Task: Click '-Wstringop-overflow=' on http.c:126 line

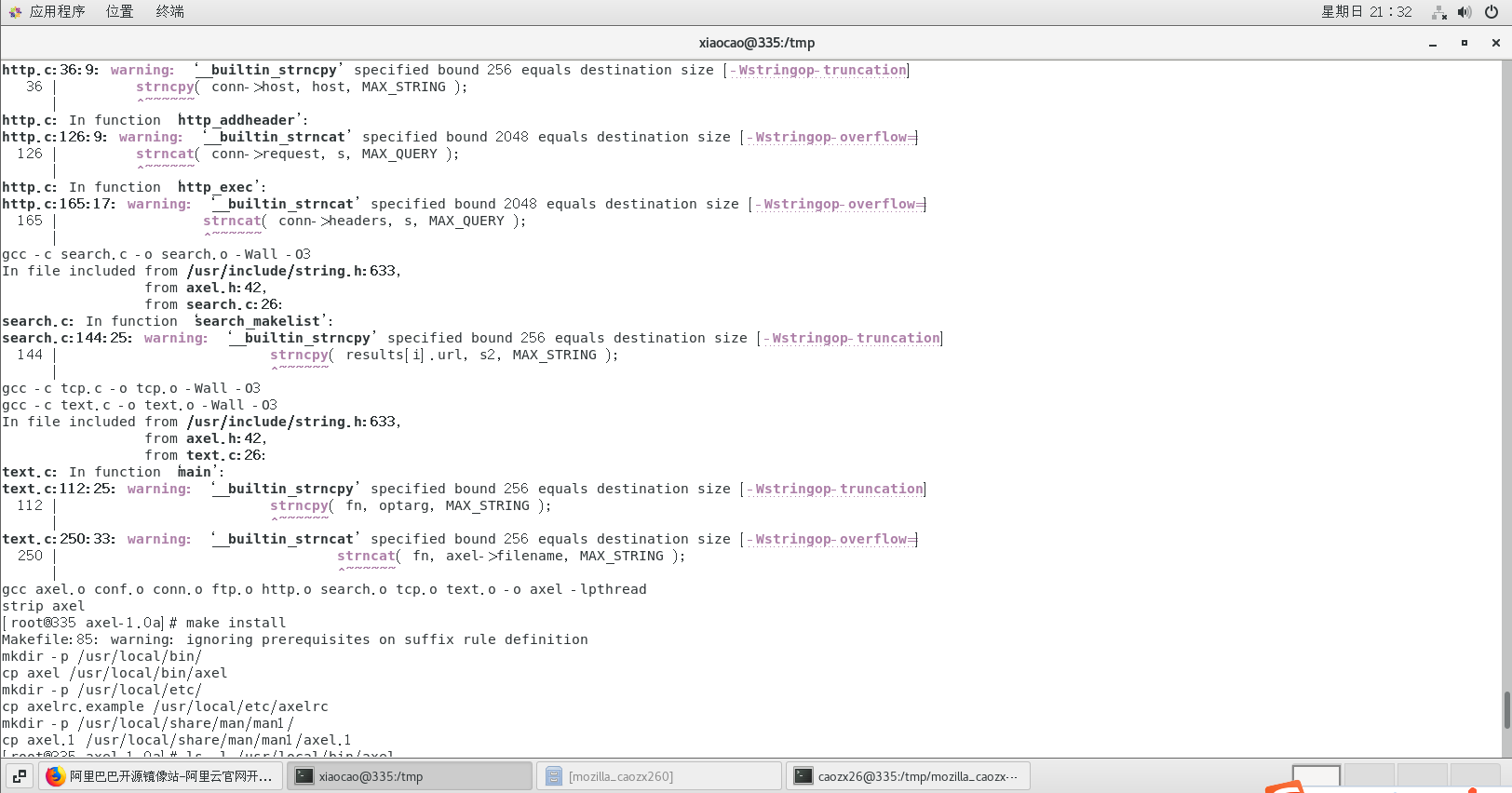Action: tap(832, 137)
